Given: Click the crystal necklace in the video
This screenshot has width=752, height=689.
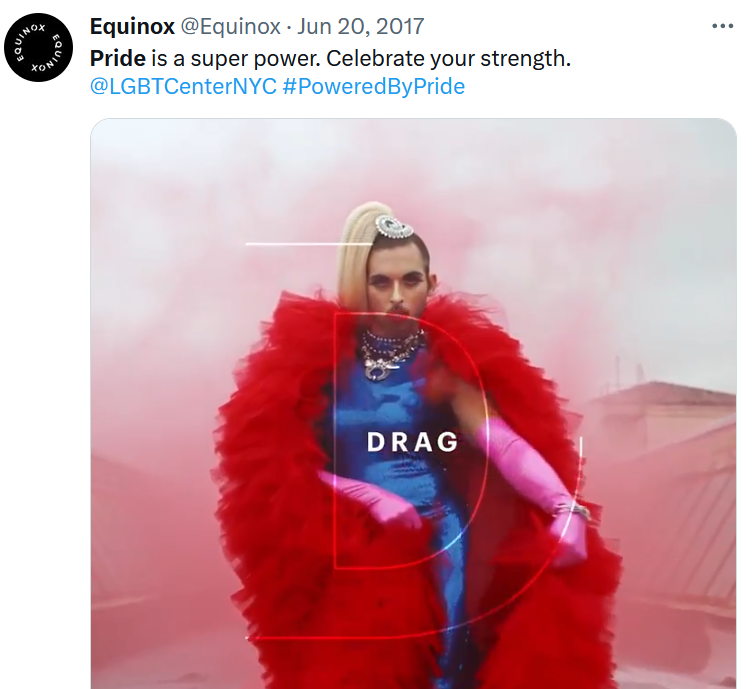Looking at the screenshot, I should pos(393,354).
